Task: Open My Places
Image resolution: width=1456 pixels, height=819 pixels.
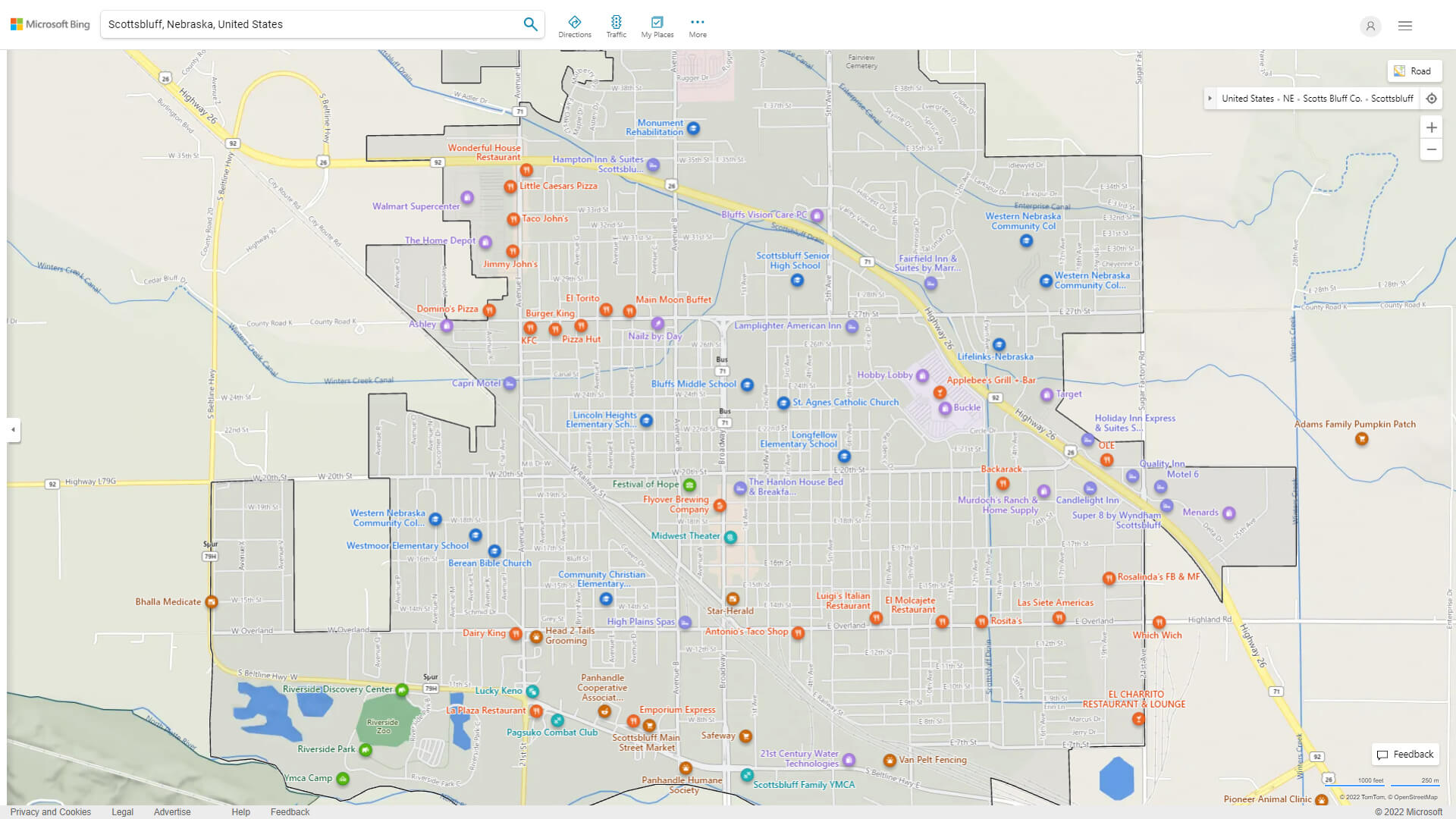Action: coord(657,22)
